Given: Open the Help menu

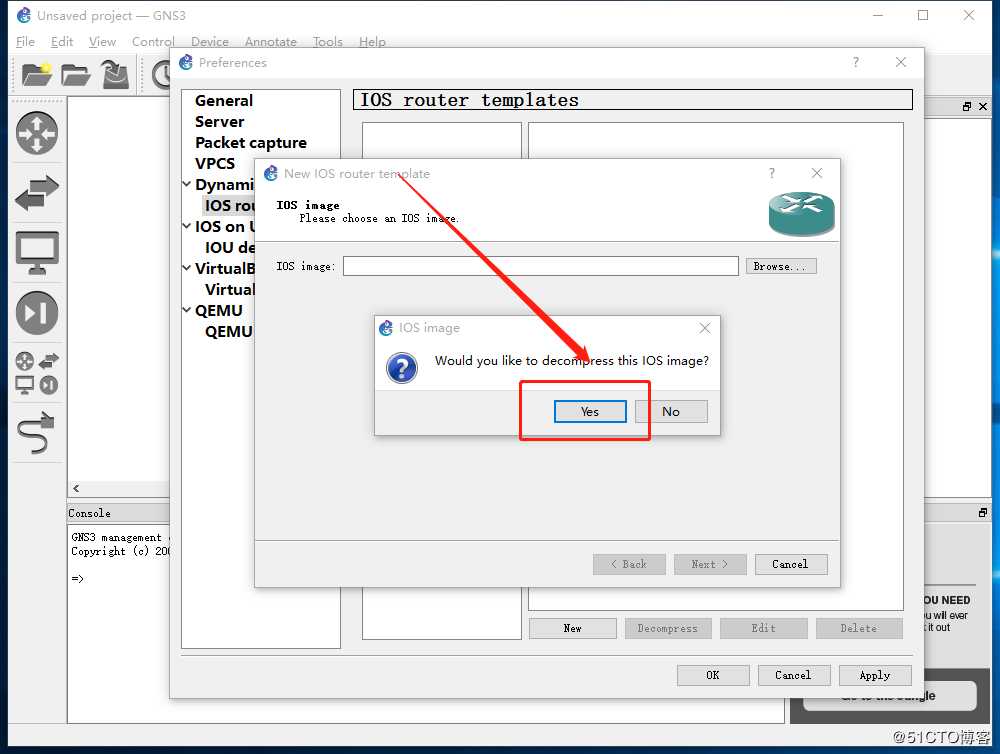Looking at the screenshot, I should 372,41.
